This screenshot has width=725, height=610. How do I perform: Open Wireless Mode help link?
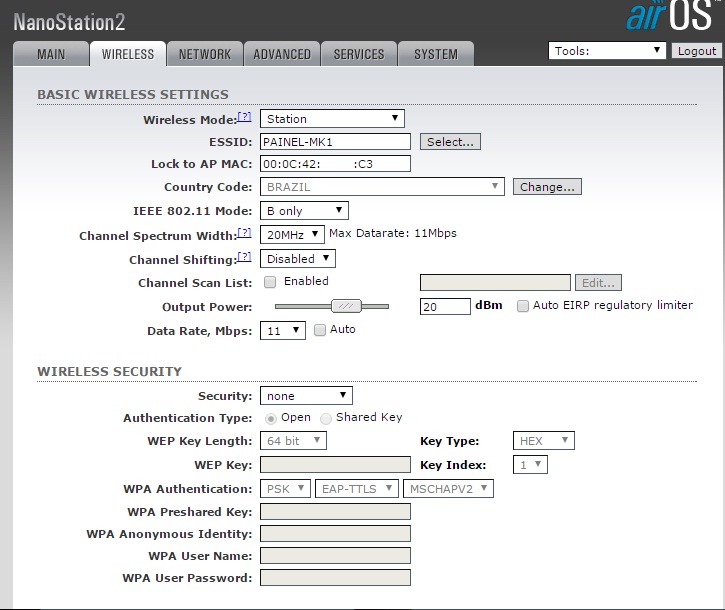(x=244, y=117)
